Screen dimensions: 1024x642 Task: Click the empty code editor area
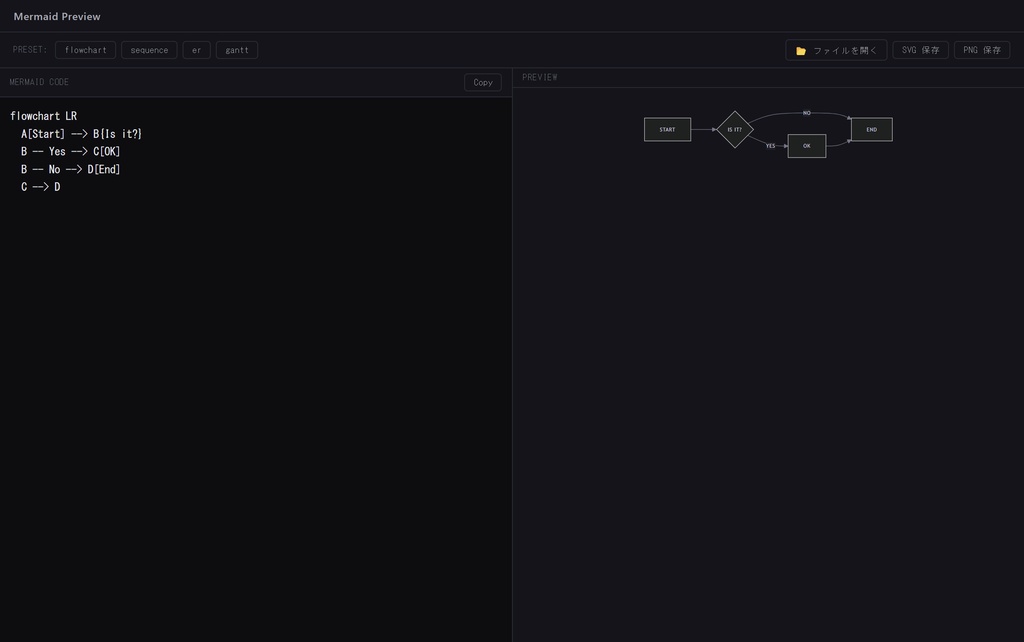(x=256, y=418)
